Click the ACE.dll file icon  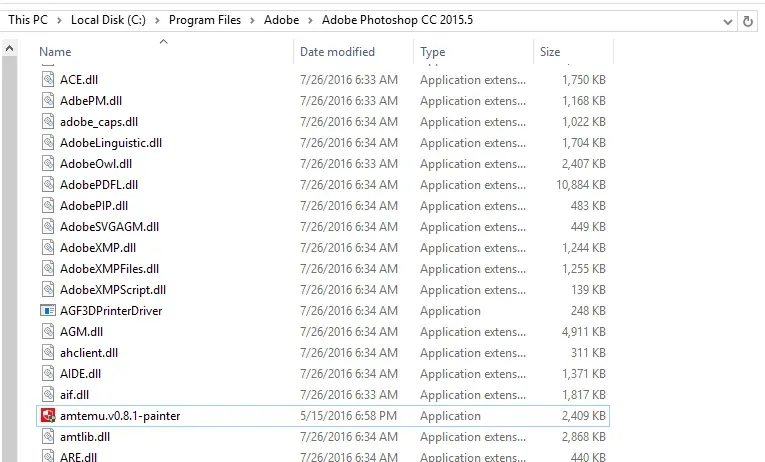click(48, 80)
